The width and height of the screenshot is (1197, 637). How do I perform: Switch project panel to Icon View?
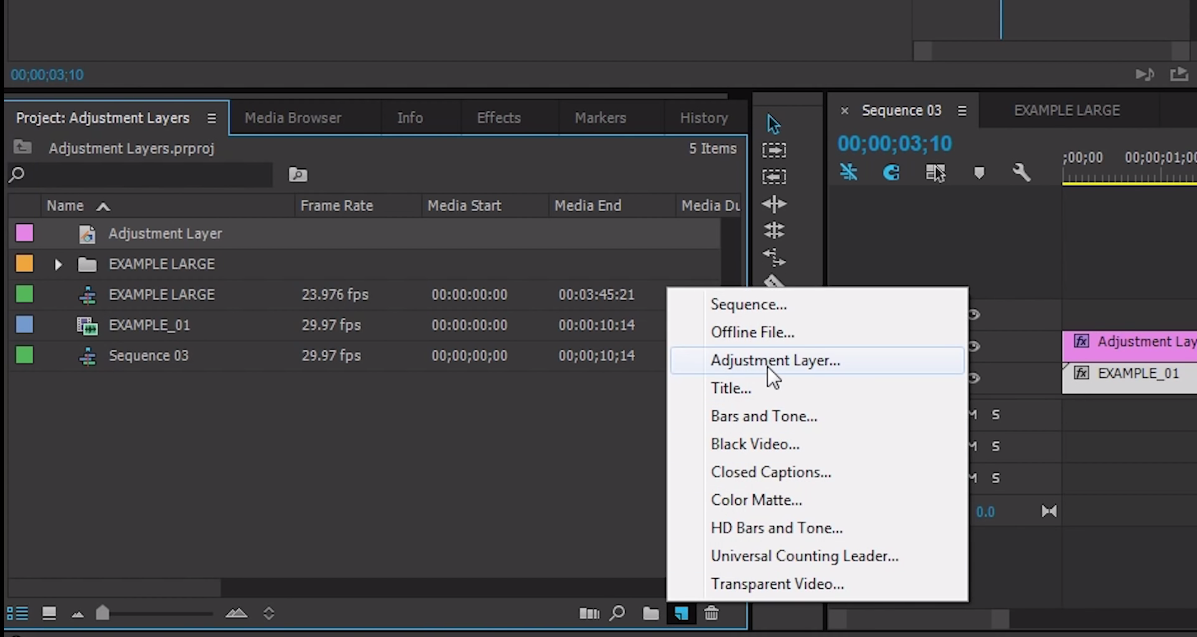pos(49,613)
